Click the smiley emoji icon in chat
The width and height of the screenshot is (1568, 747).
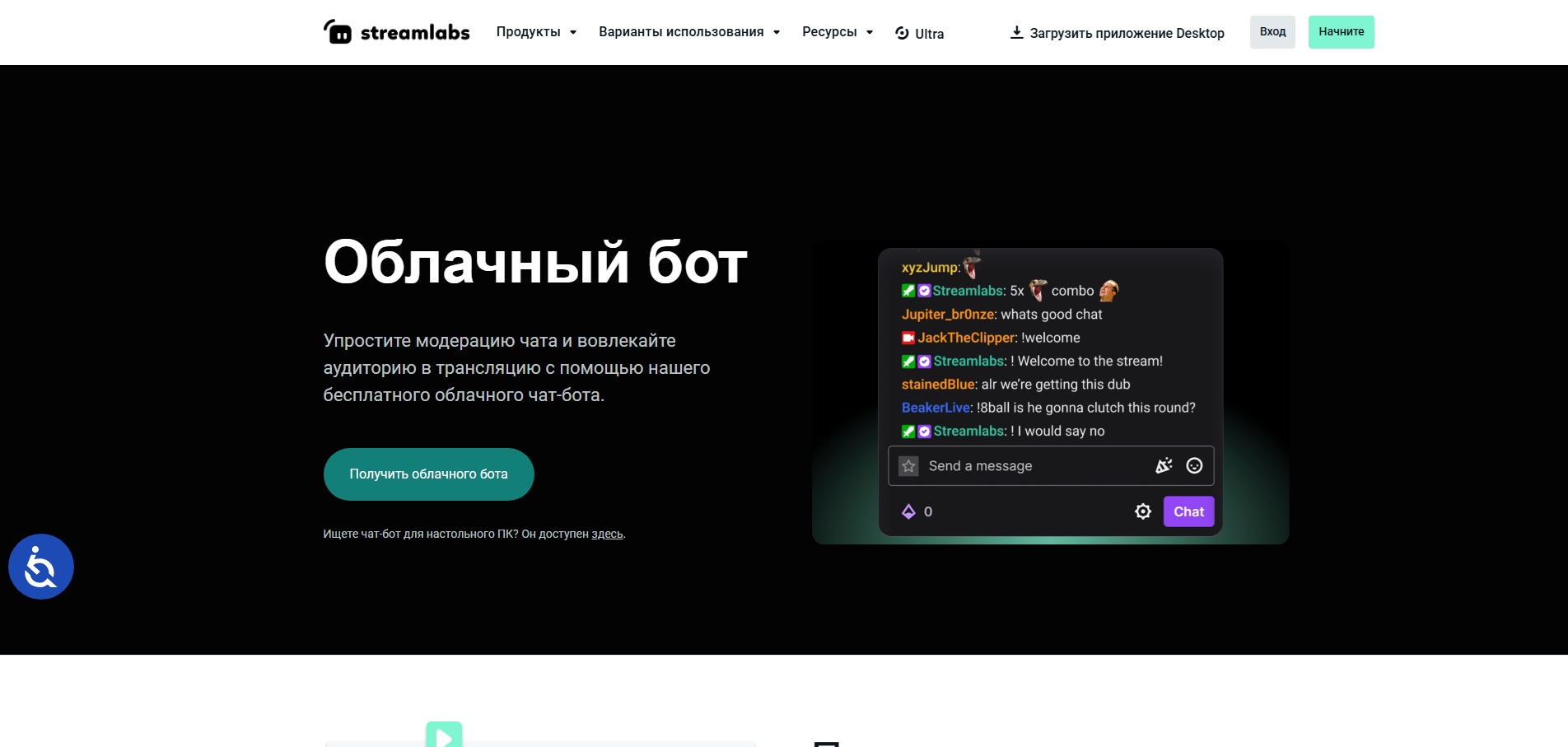tap(1194, 466)
